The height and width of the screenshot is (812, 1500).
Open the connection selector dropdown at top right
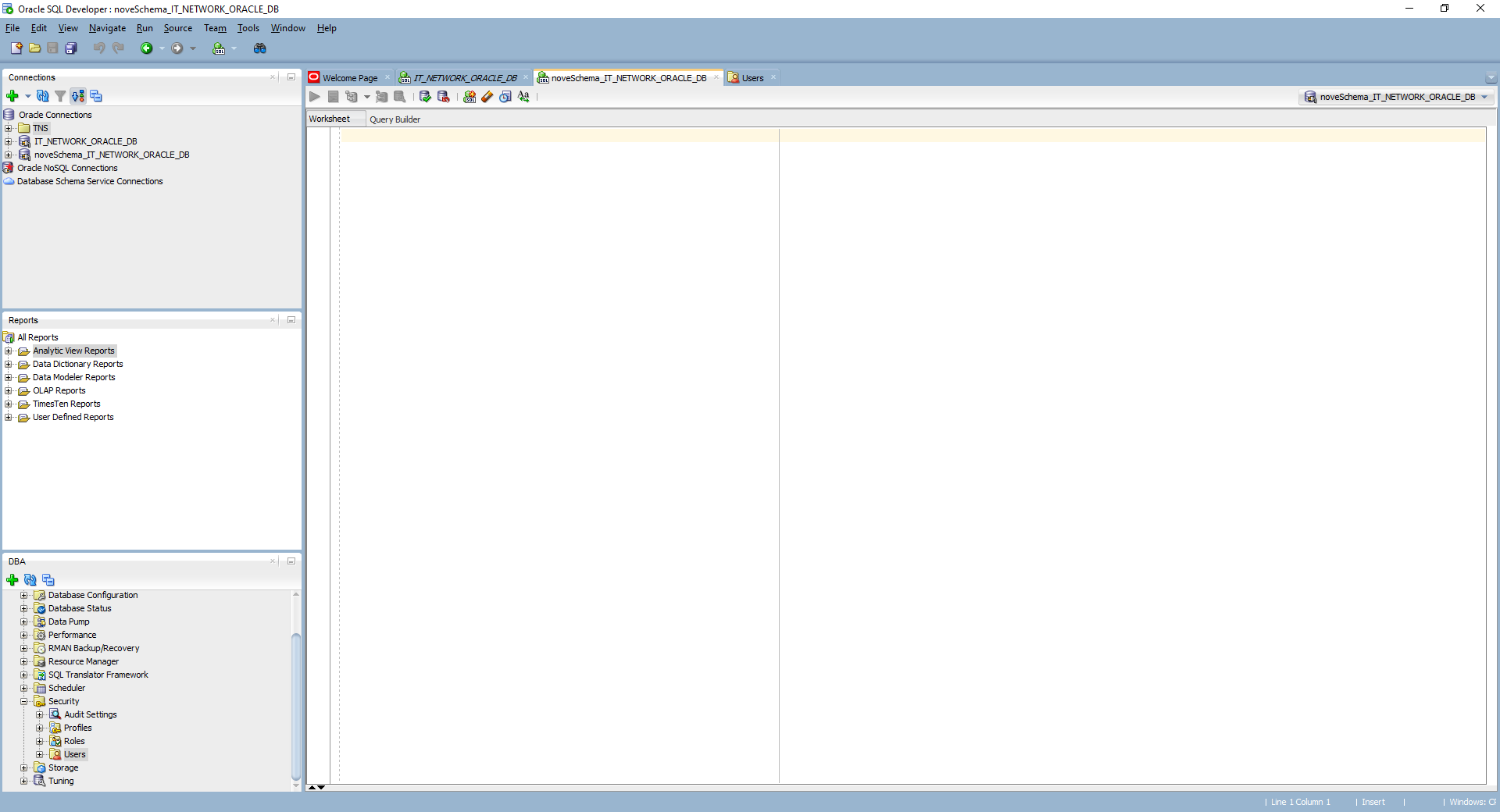[x=1484, y=97]
